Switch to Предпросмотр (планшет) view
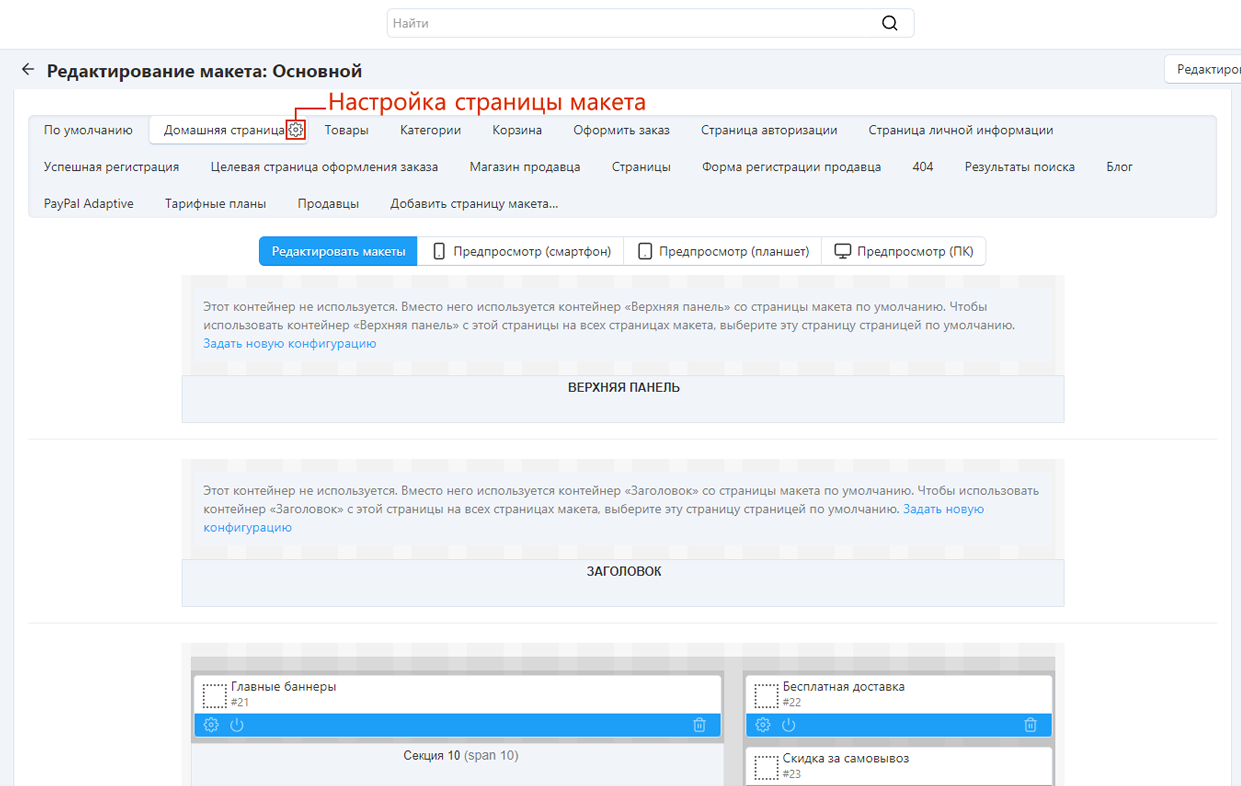 [722, 251]
